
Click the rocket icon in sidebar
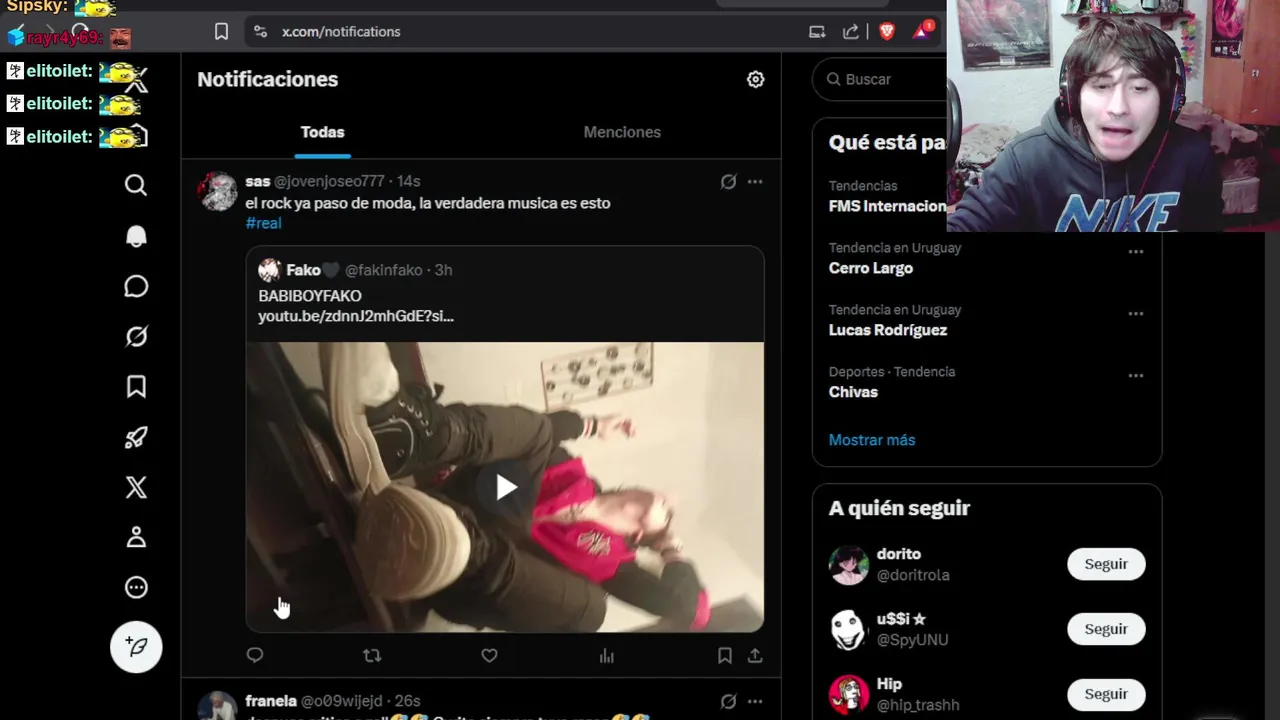[136, 437]
